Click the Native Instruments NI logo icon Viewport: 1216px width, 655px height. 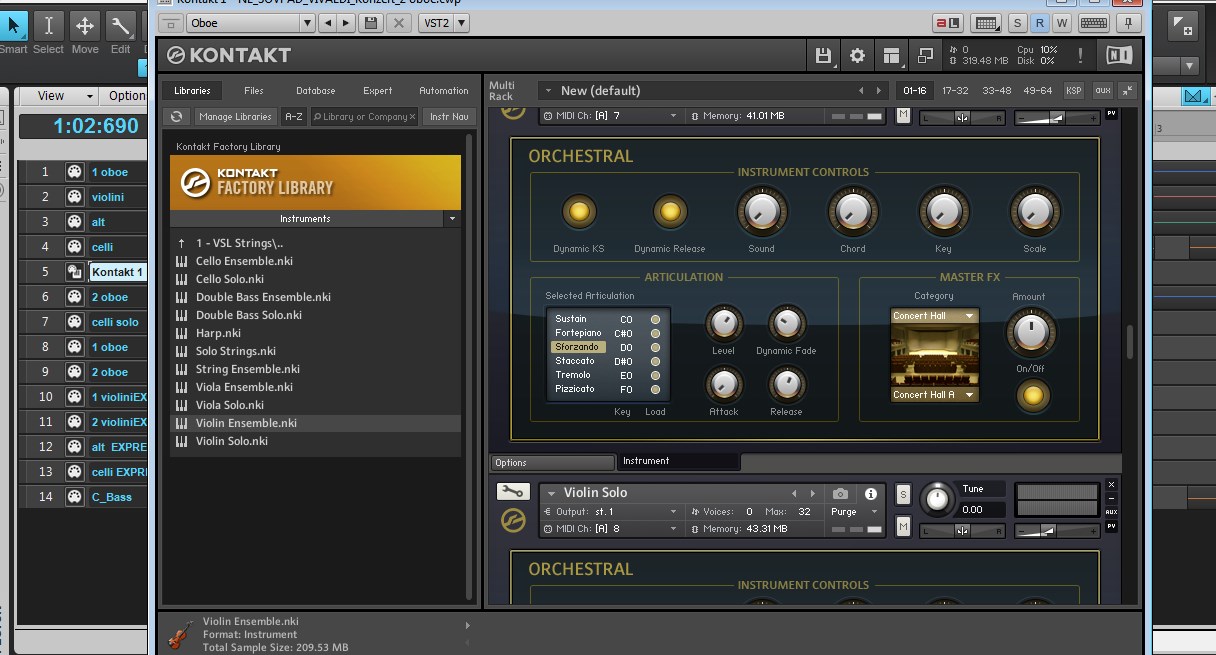tap(1119, 55)
